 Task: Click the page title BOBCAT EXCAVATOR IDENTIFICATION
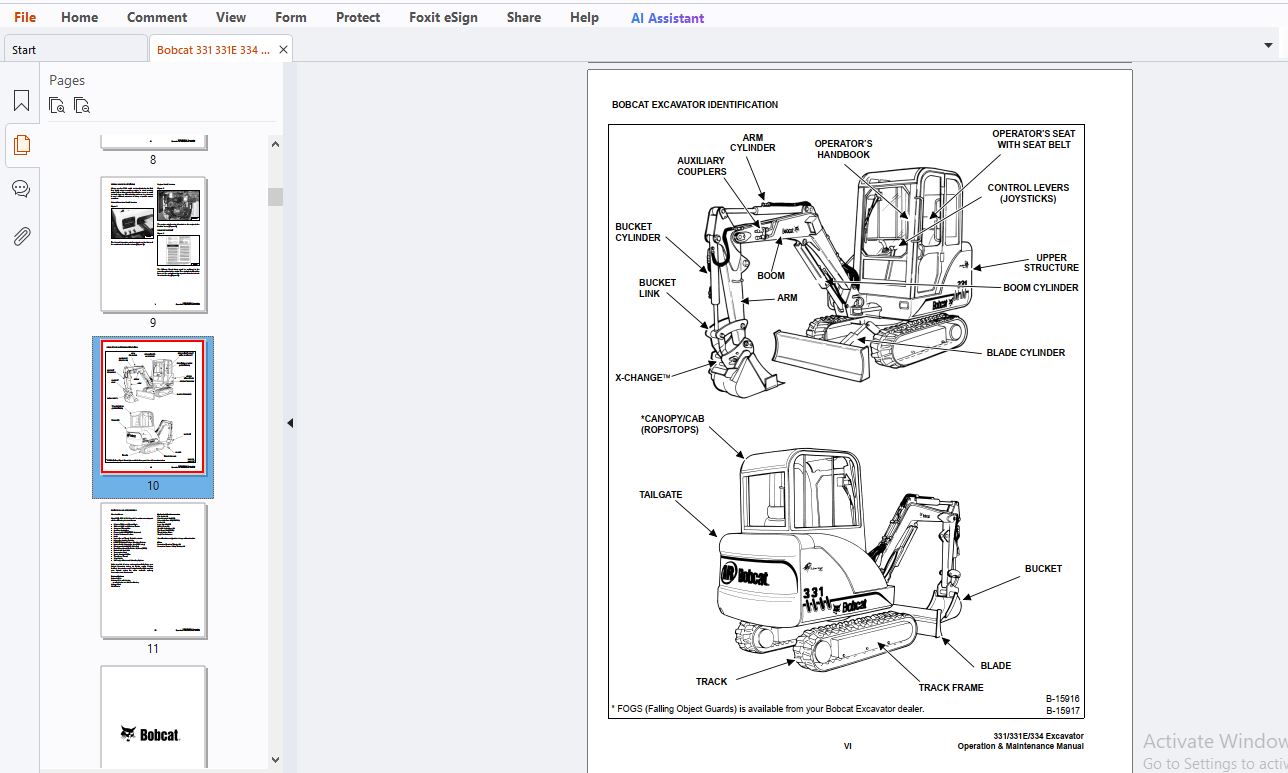click(x=695, y=105)
